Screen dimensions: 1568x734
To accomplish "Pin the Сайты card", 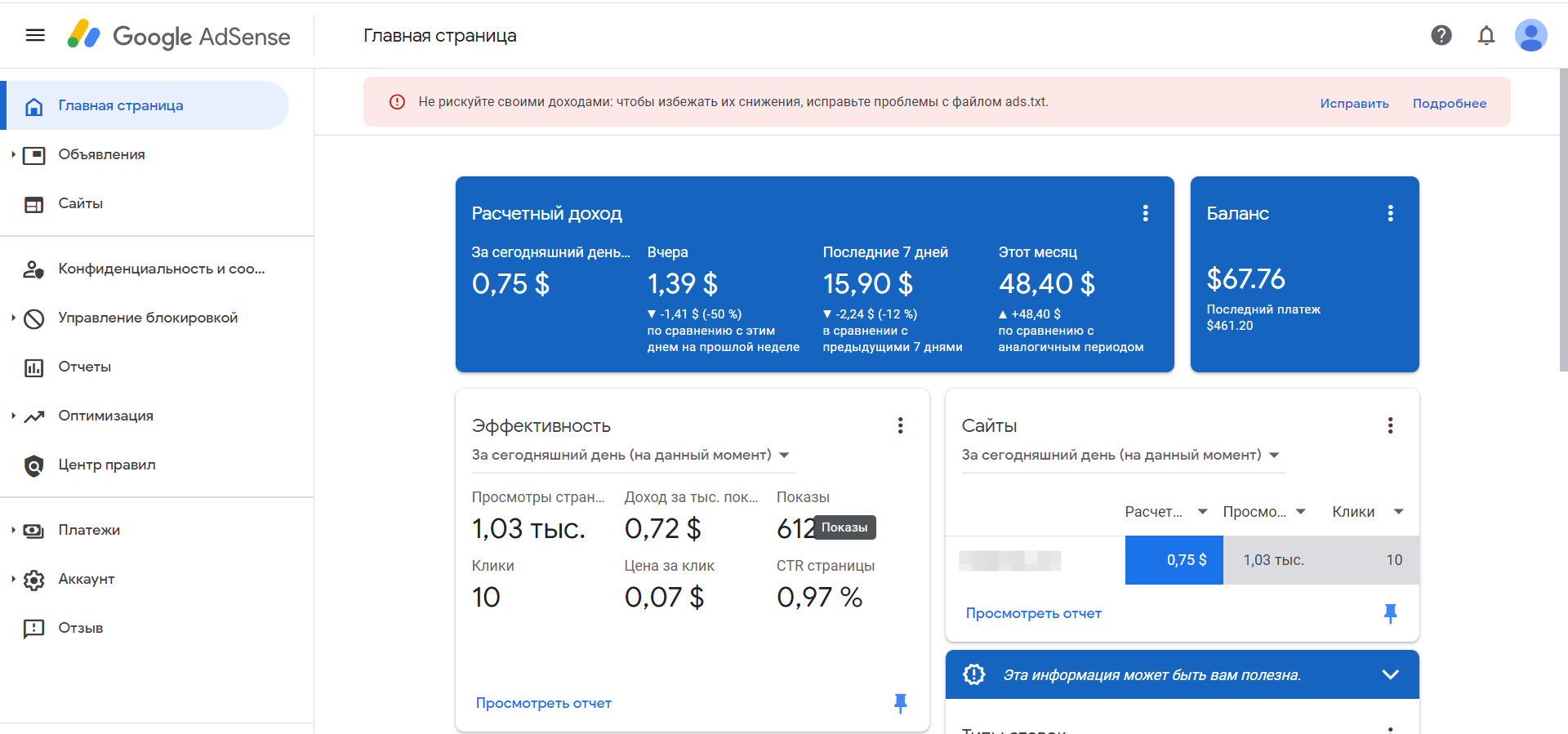I will point(1390,613).
